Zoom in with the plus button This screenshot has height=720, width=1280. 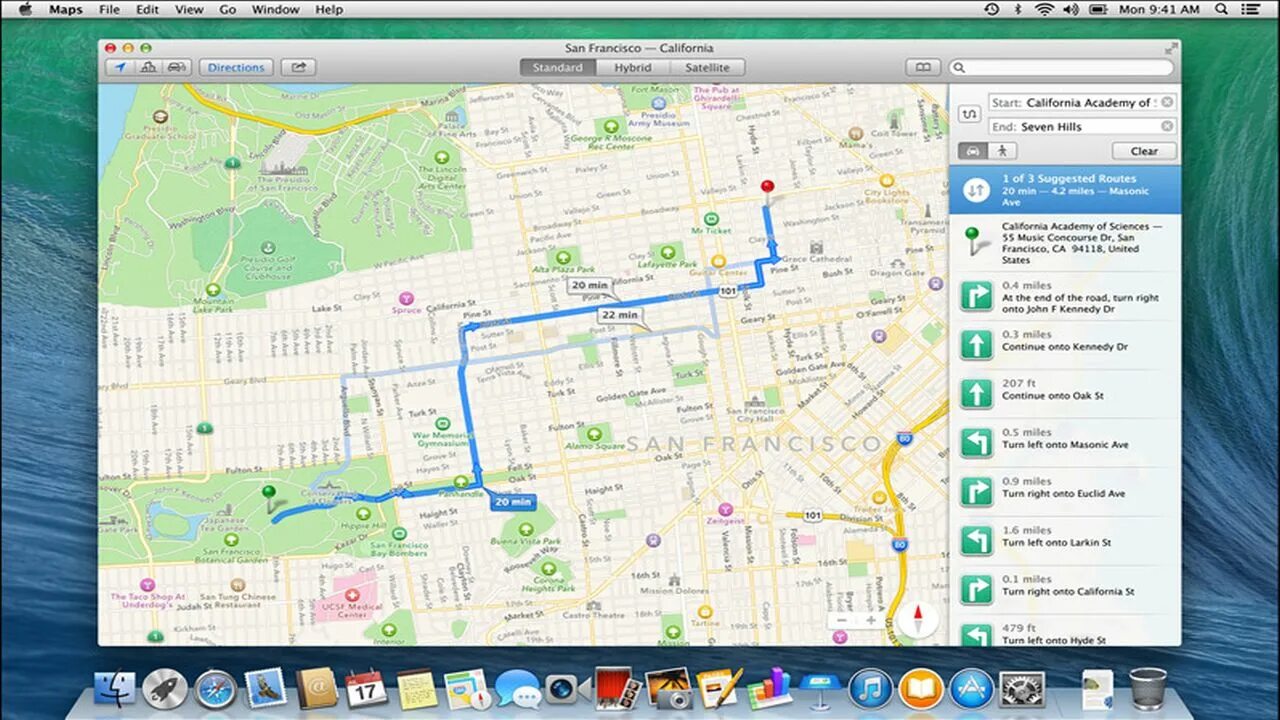[870, 621]
